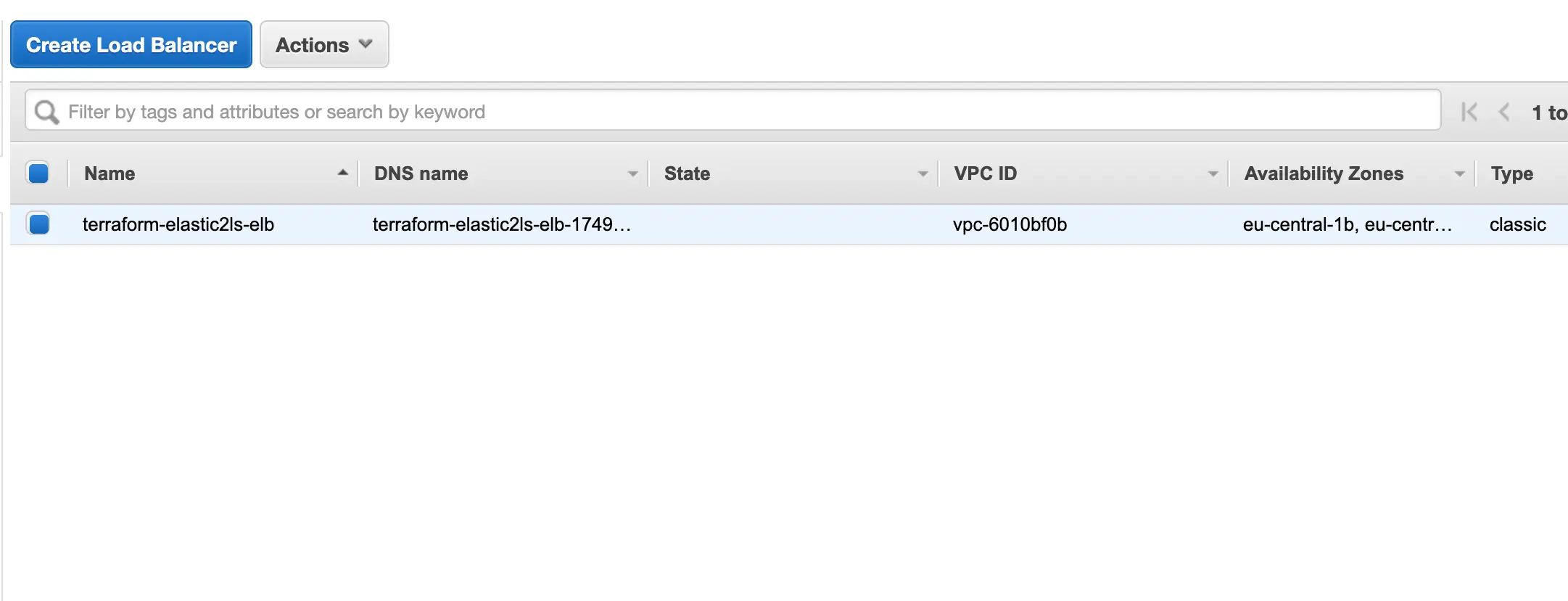Select the terraform-elastic2ls-elb load balancer name
Viewport: 1568px width, 601px height.
pos(178,224)
